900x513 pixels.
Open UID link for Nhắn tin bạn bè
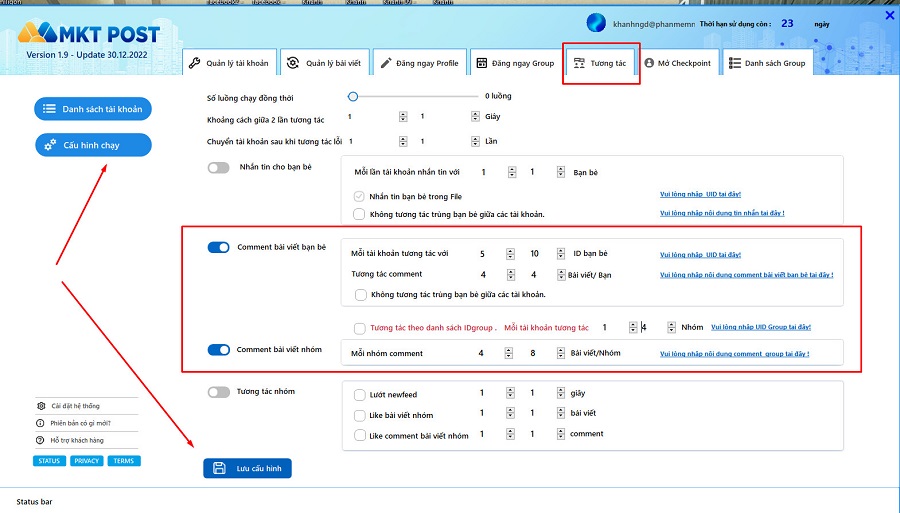point(700,194)
